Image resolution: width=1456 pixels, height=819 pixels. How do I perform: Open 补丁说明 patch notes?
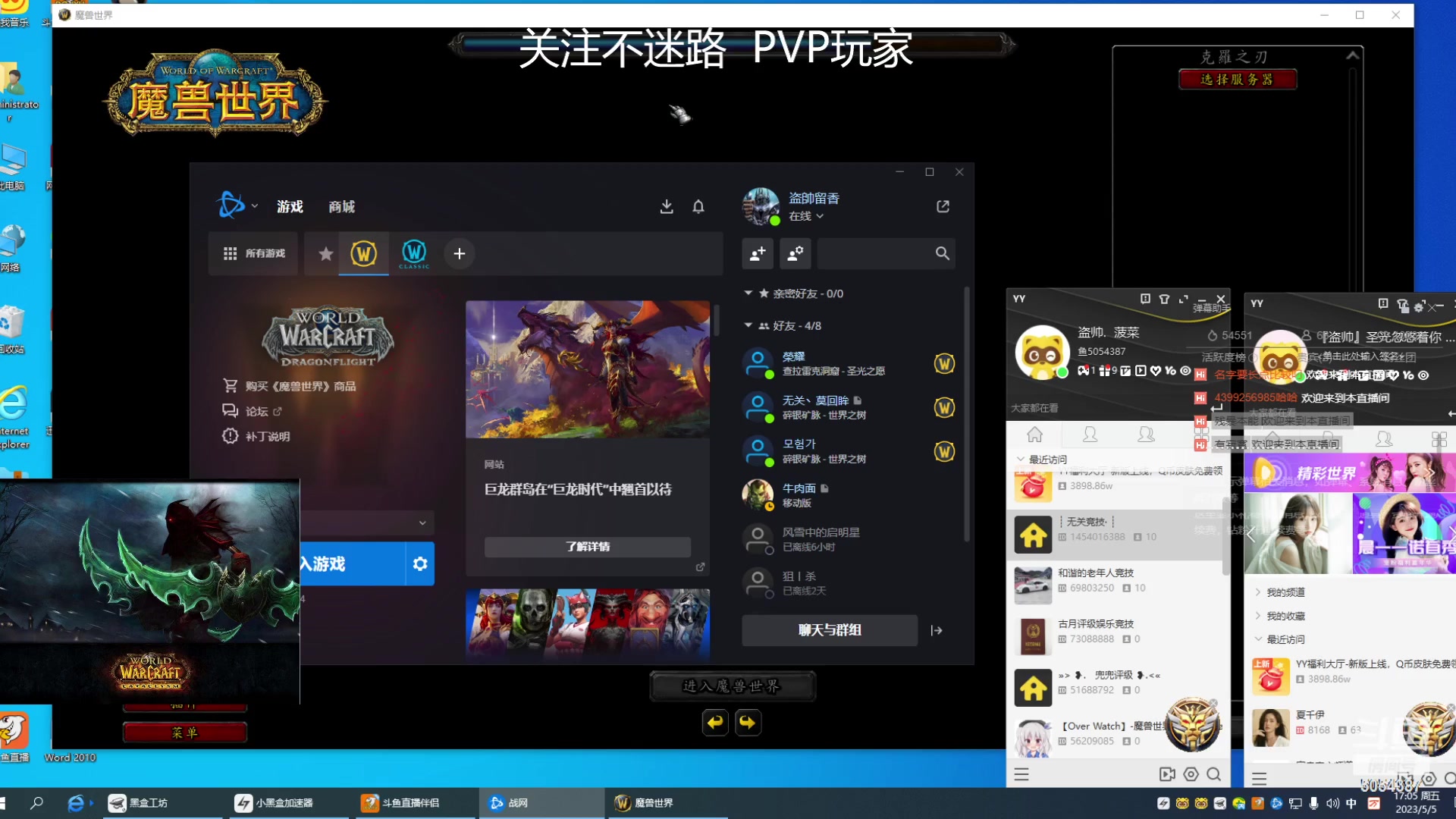click(256, 436)
